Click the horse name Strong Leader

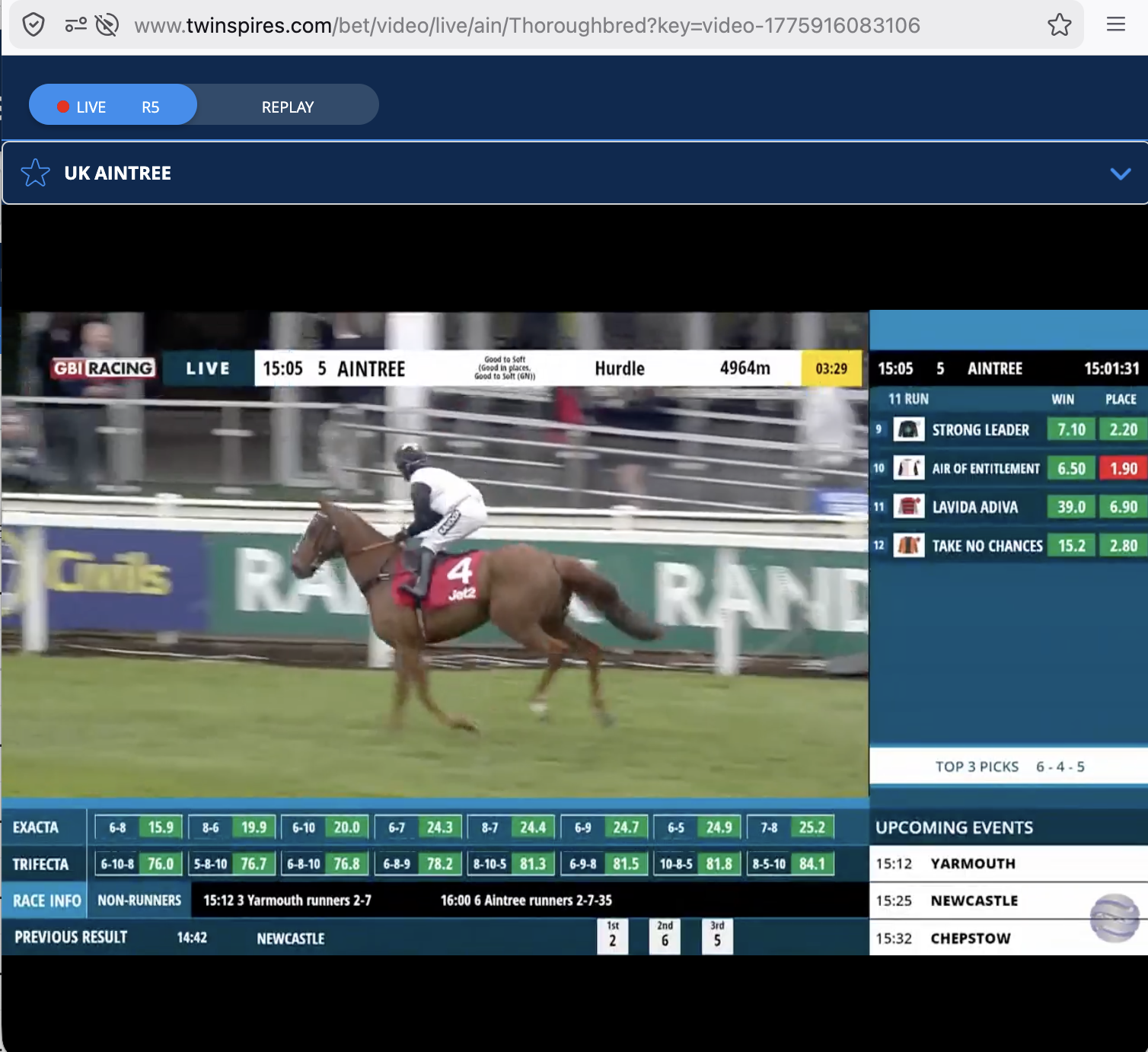point(981,430)
